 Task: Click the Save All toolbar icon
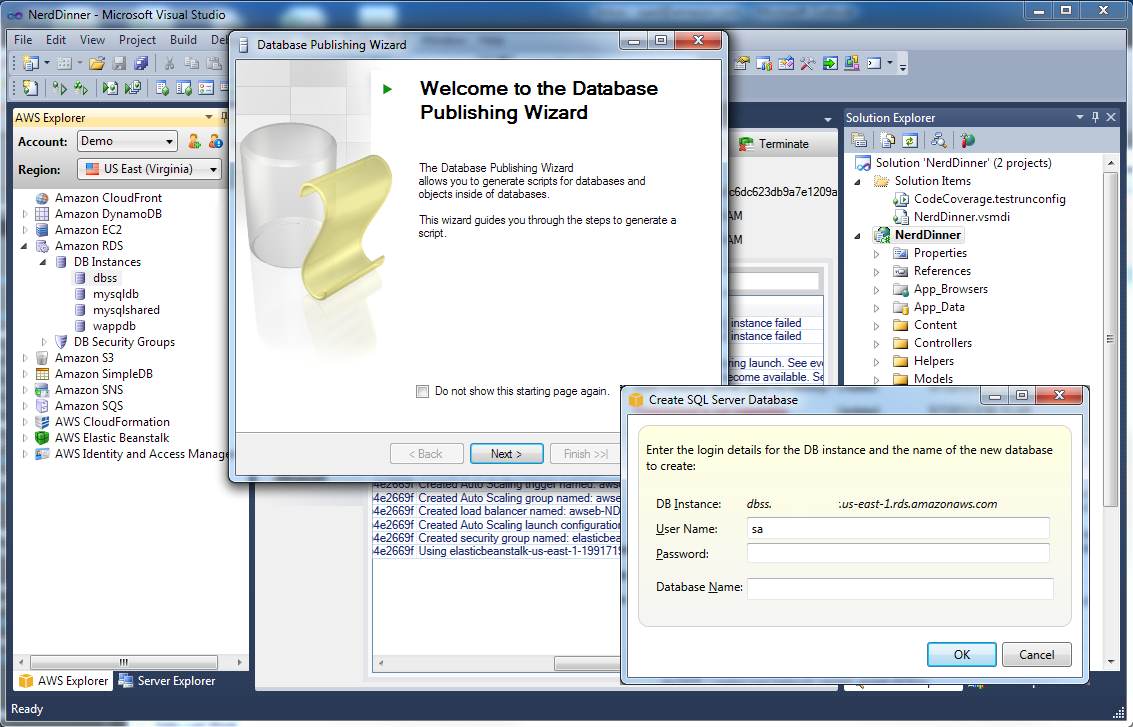(141, 63)
